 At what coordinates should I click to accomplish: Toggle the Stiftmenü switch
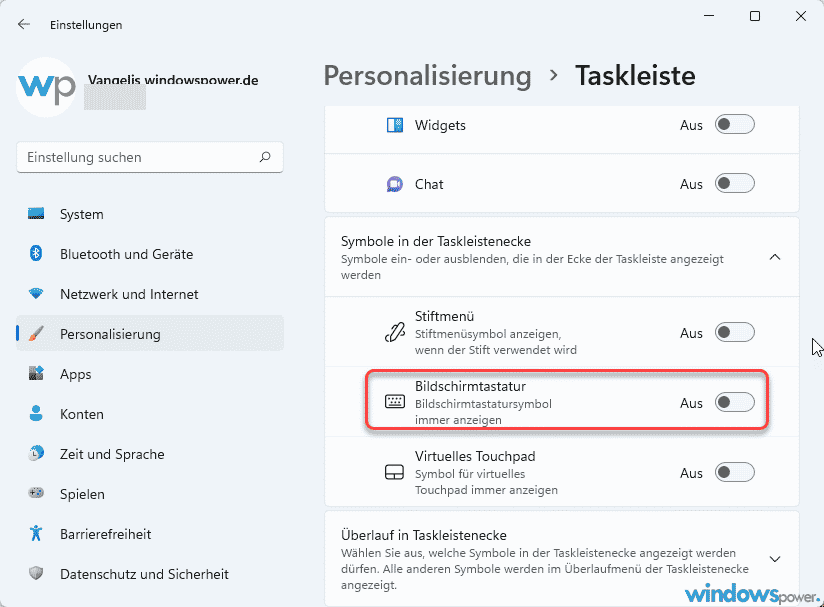(x=734, y=333)
